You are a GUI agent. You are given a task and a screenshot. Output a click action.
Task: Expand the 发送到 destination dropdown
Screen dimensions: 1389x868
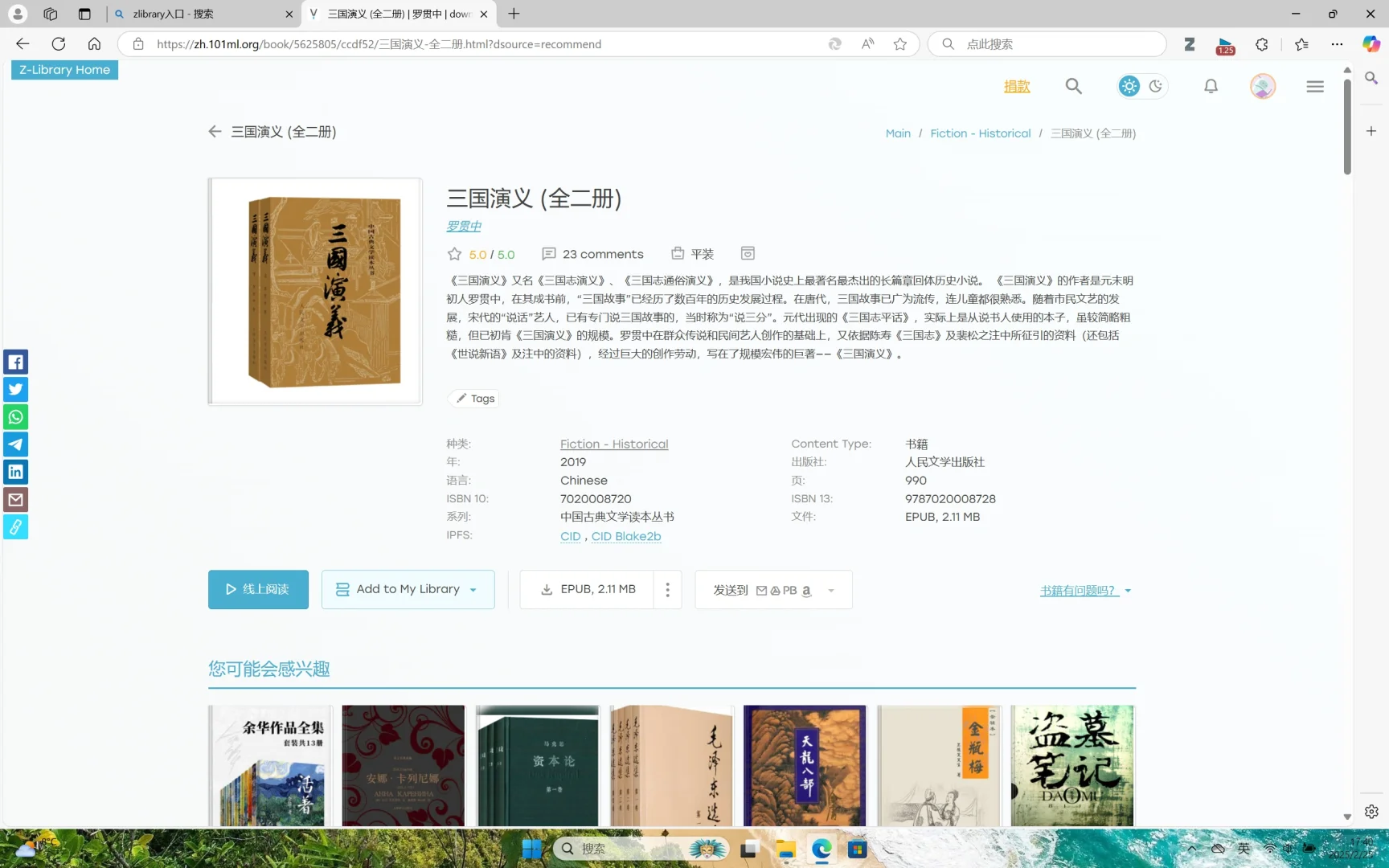tap(830, 590)
